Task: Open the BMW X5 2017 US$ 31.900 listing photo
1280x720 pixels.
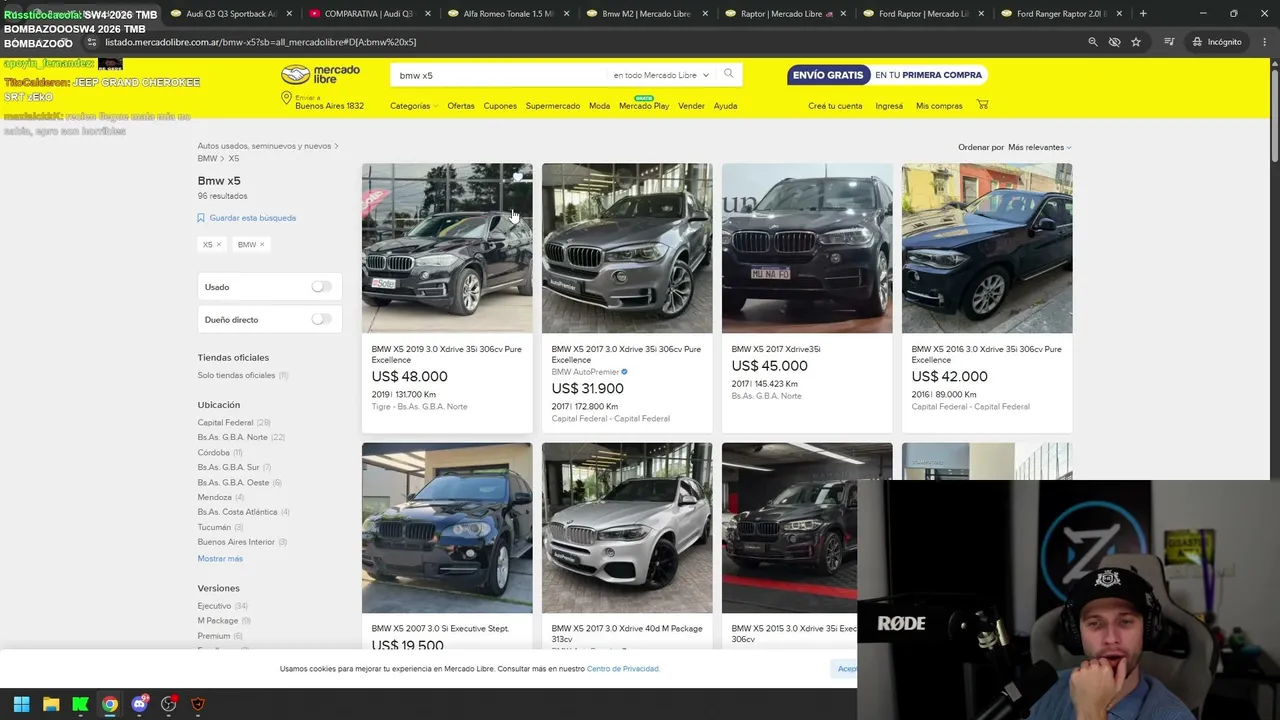Action: point(627,248)
